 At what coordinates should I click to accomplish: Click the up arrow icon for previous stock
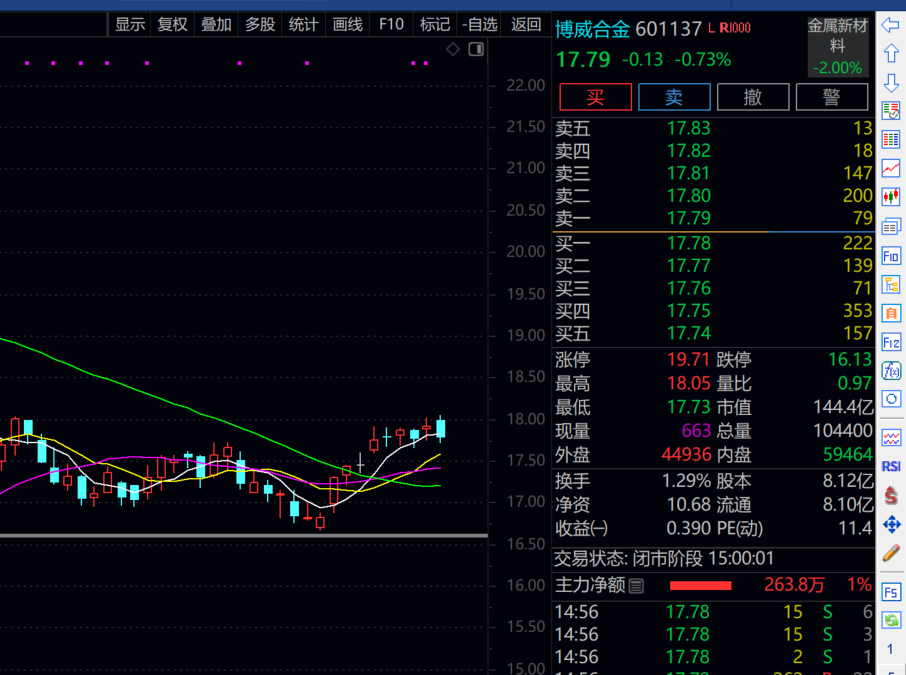[x=890, y=53]
